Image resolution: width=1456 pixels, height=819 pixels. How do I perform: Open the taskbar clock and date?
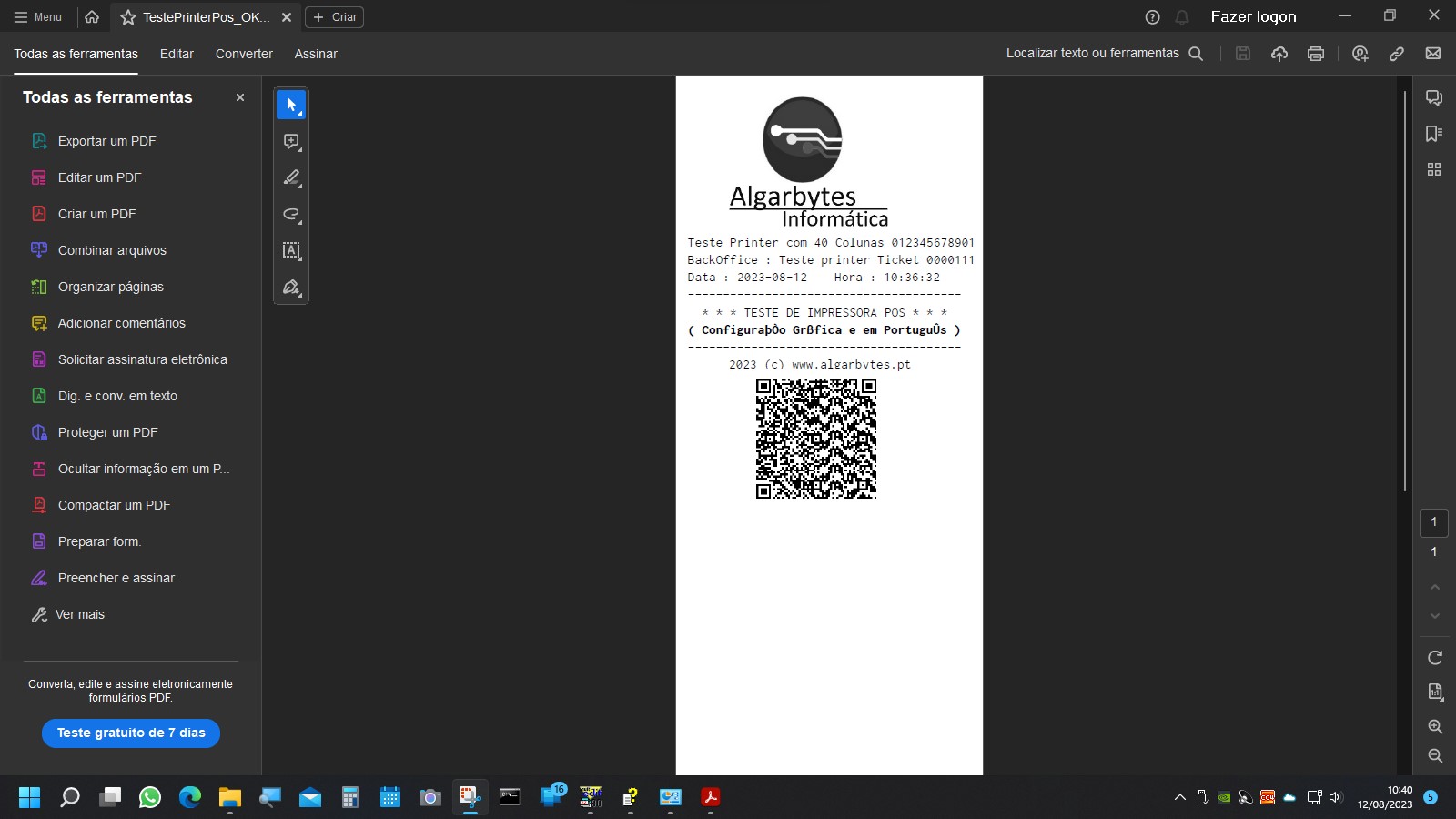tap(1385, 797)
